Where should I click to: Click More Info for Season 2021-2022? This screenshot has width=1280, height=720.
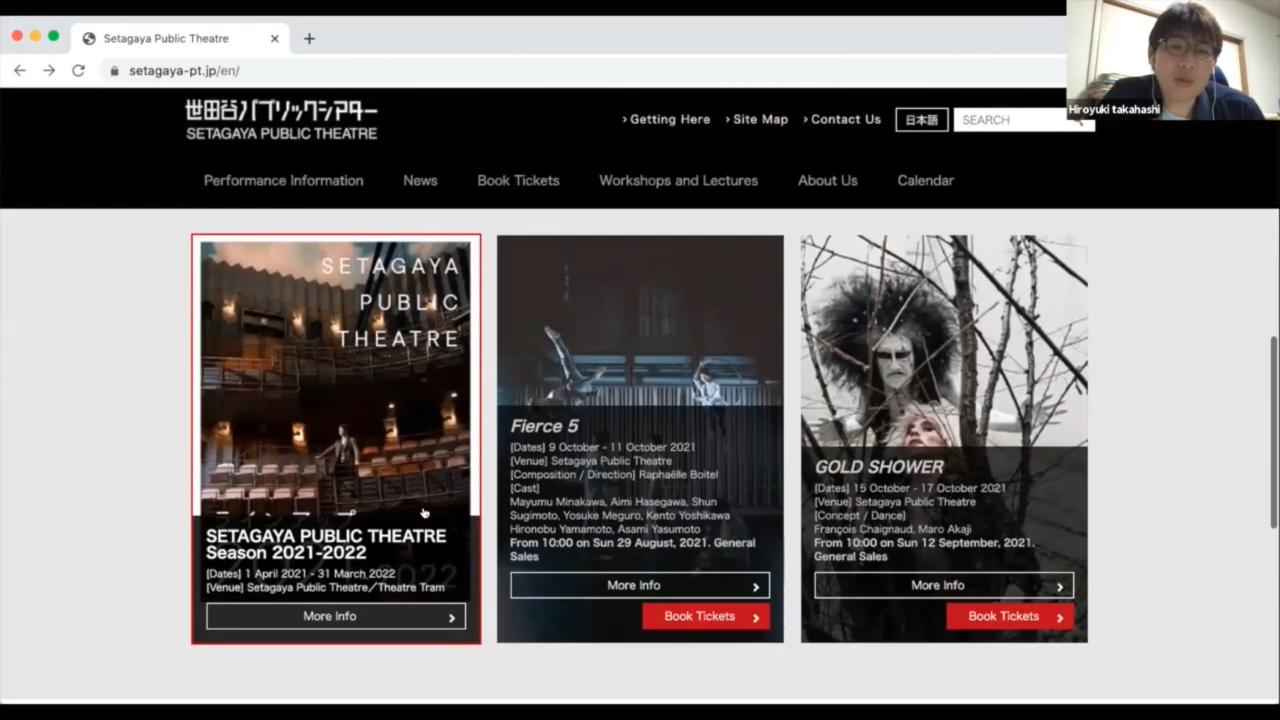pos(336,616)
